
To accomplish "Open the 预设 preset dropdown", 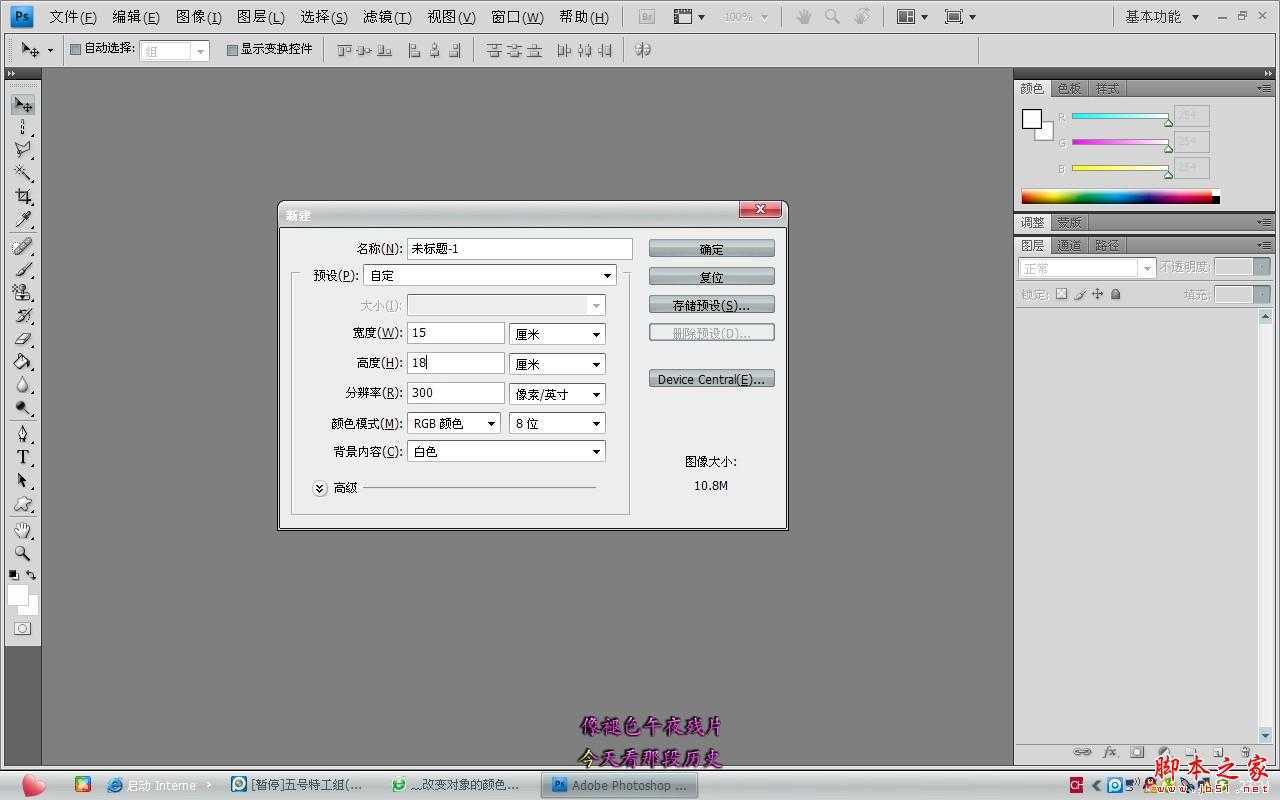I will click(489, 275).
